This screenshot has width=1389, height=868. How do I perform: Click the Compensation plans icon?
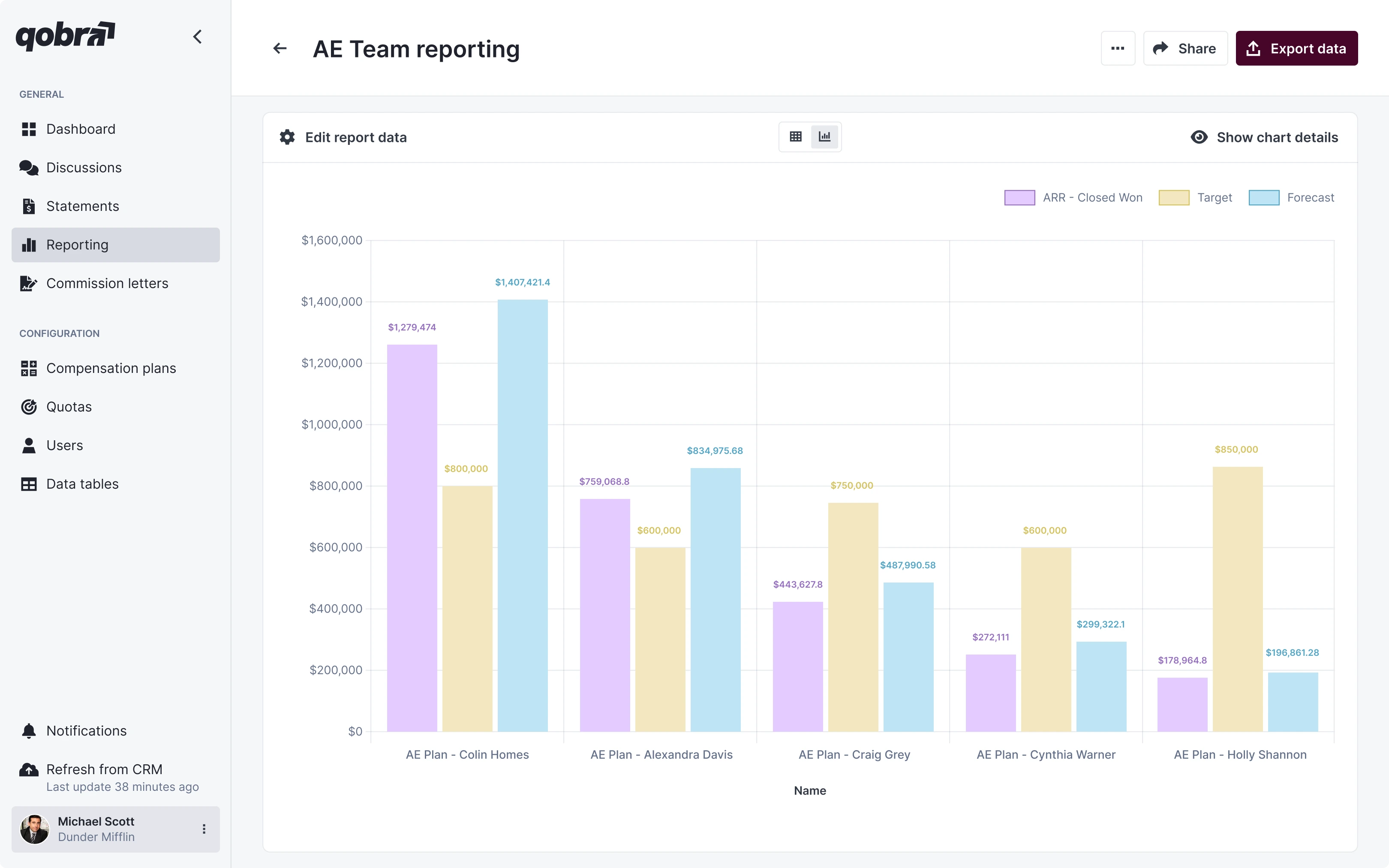pyautogui.click(x=29, y=369)
